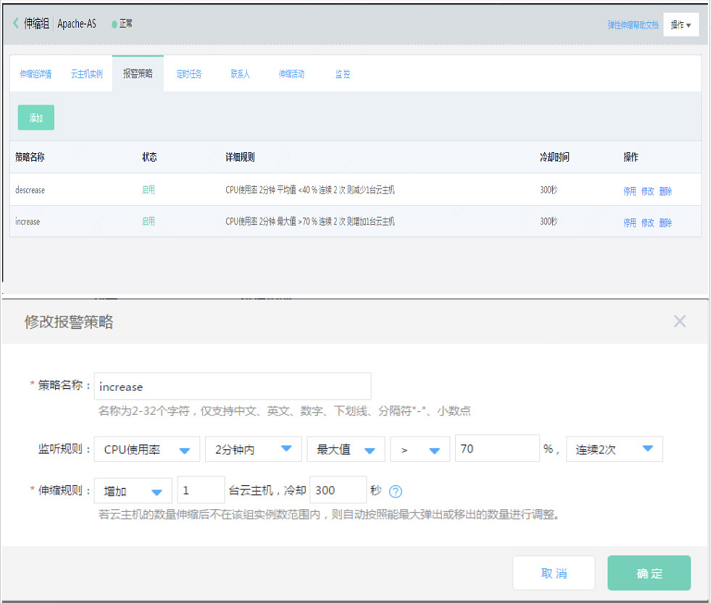Click 修改 for the increase policy

click(648, 223)
